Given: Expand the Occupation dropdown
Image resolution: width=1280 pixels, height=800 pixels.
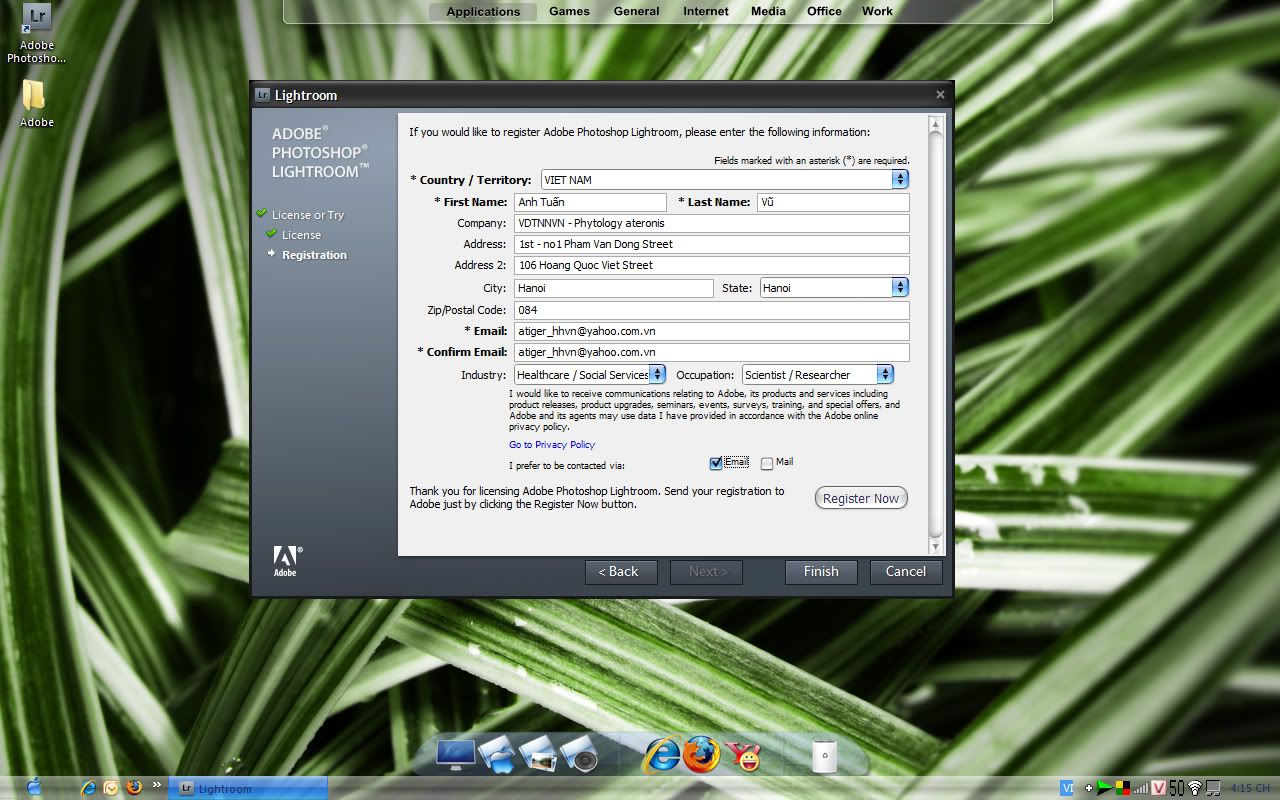Looking at the screenshot, I should pos(885,375).
